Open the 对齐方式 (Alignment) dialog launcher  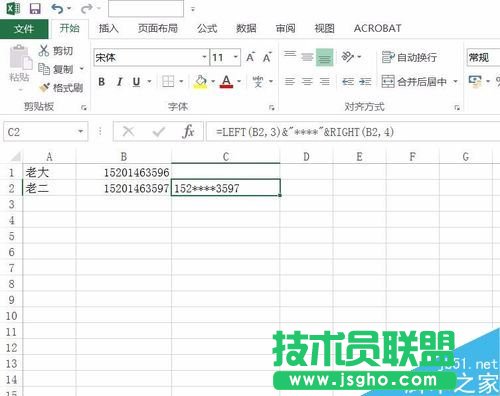point(457,108)
